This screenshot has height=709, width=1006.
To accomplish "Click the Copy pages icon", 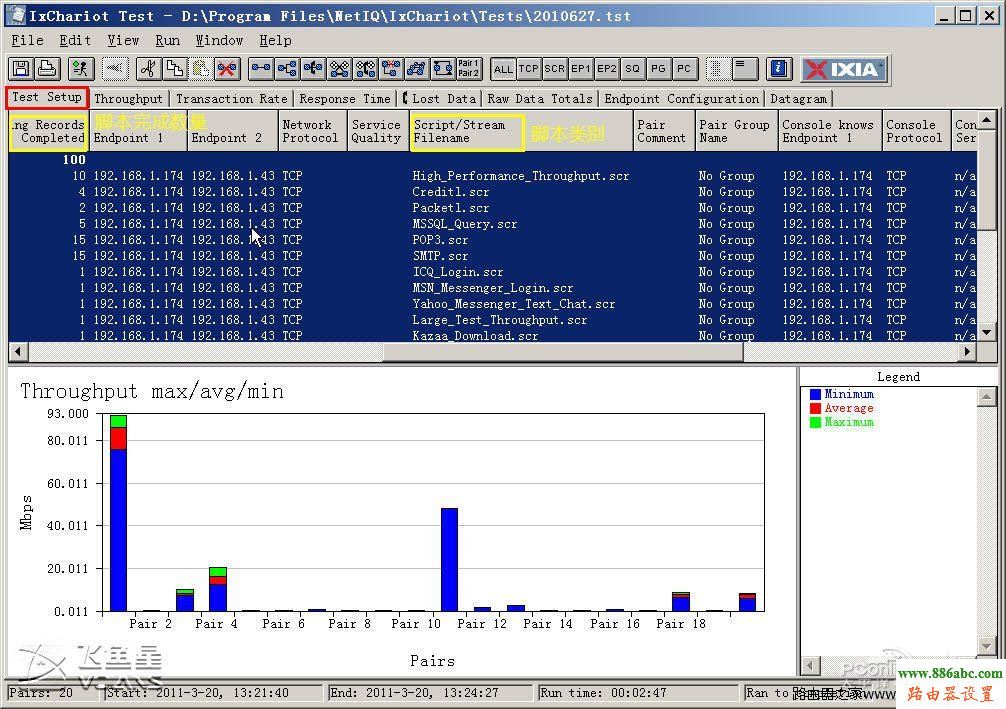I will point(175,69).
